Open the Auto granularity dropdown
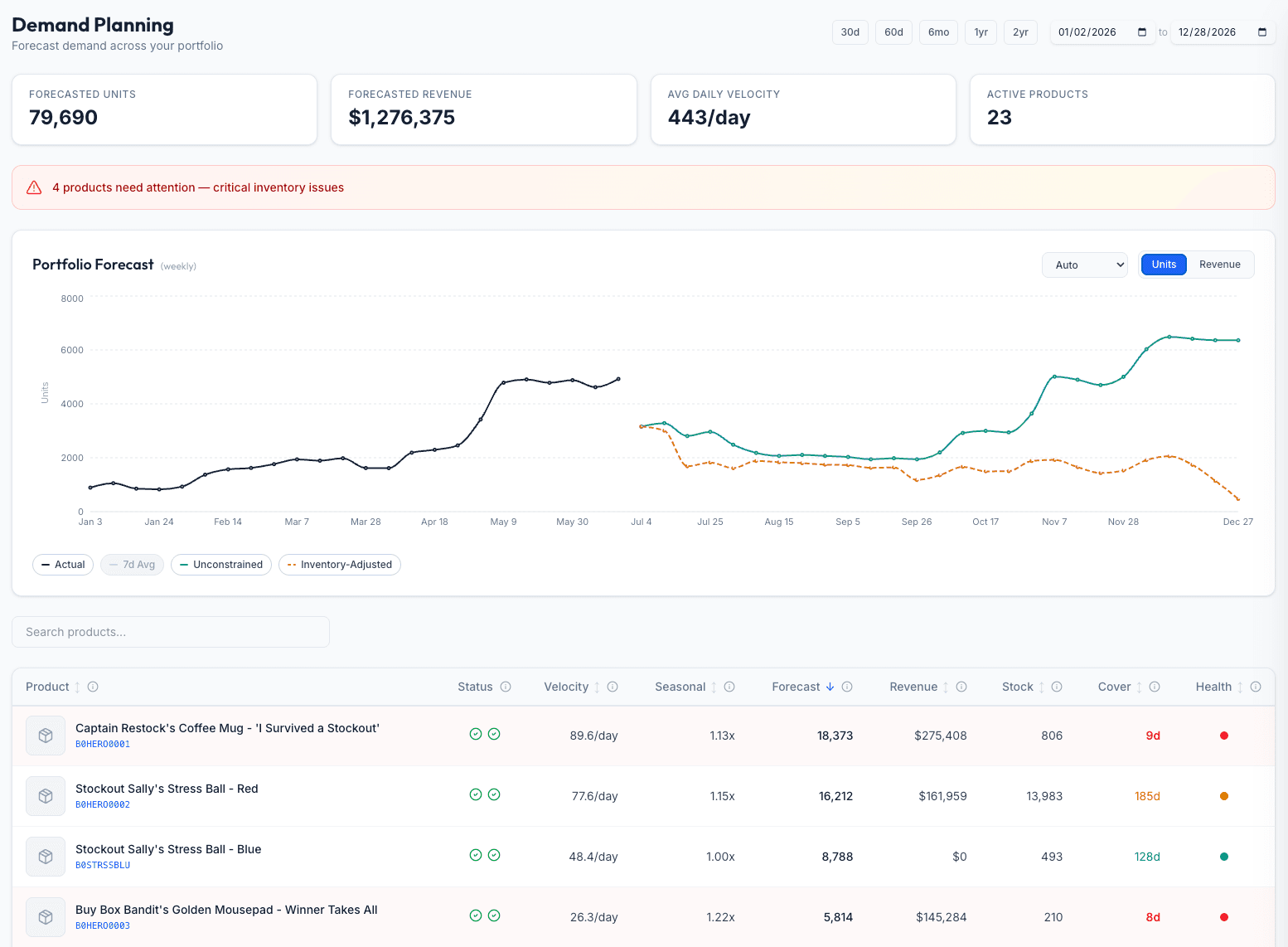 coord(1084,265)
